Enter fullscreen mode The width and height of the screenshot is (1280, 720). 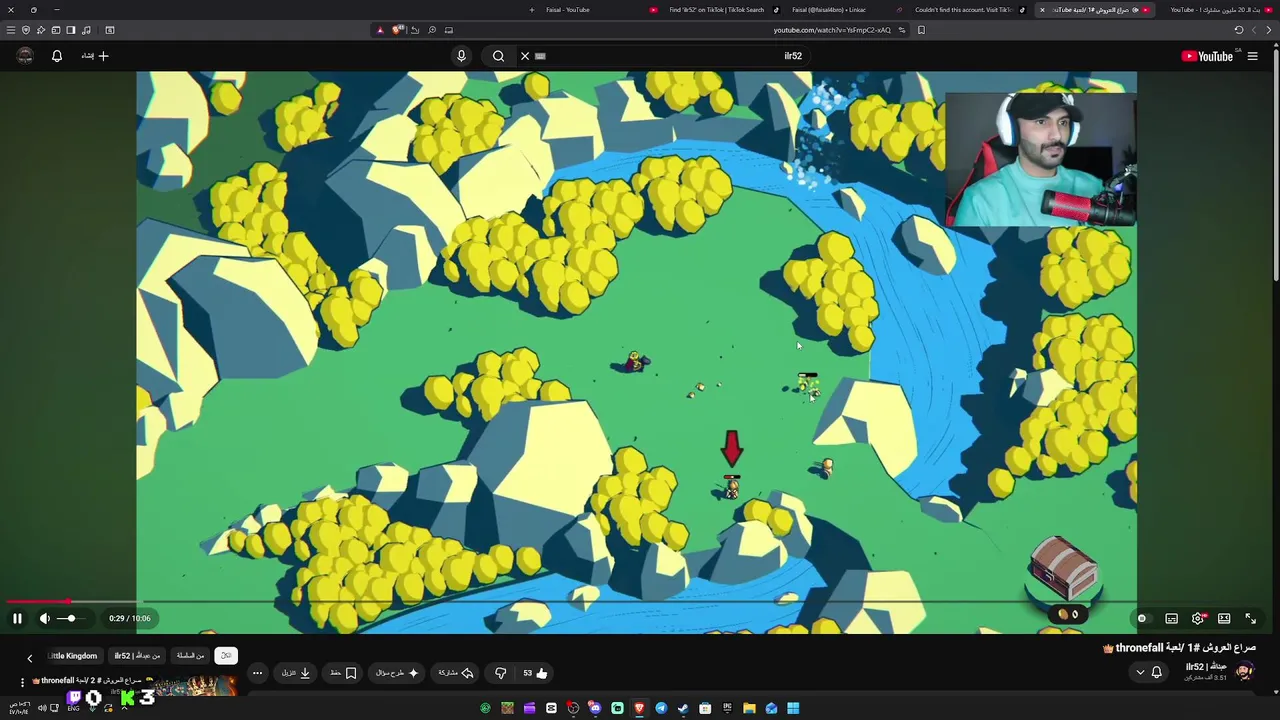(1250, 619)
